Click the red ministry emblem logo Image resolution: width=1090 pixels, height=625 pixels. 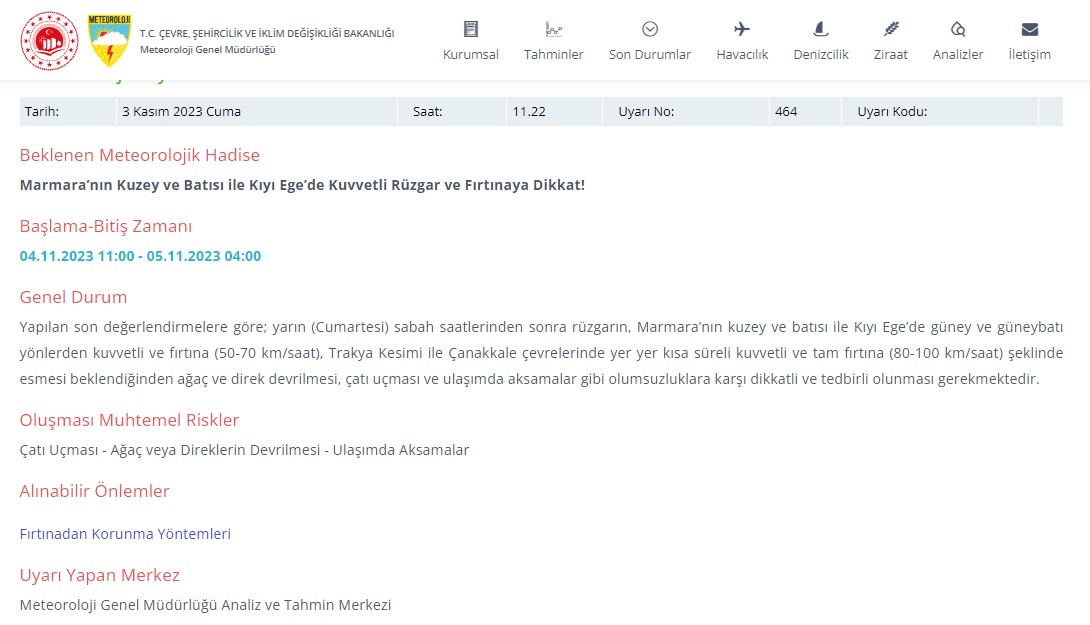pos(49,41)
